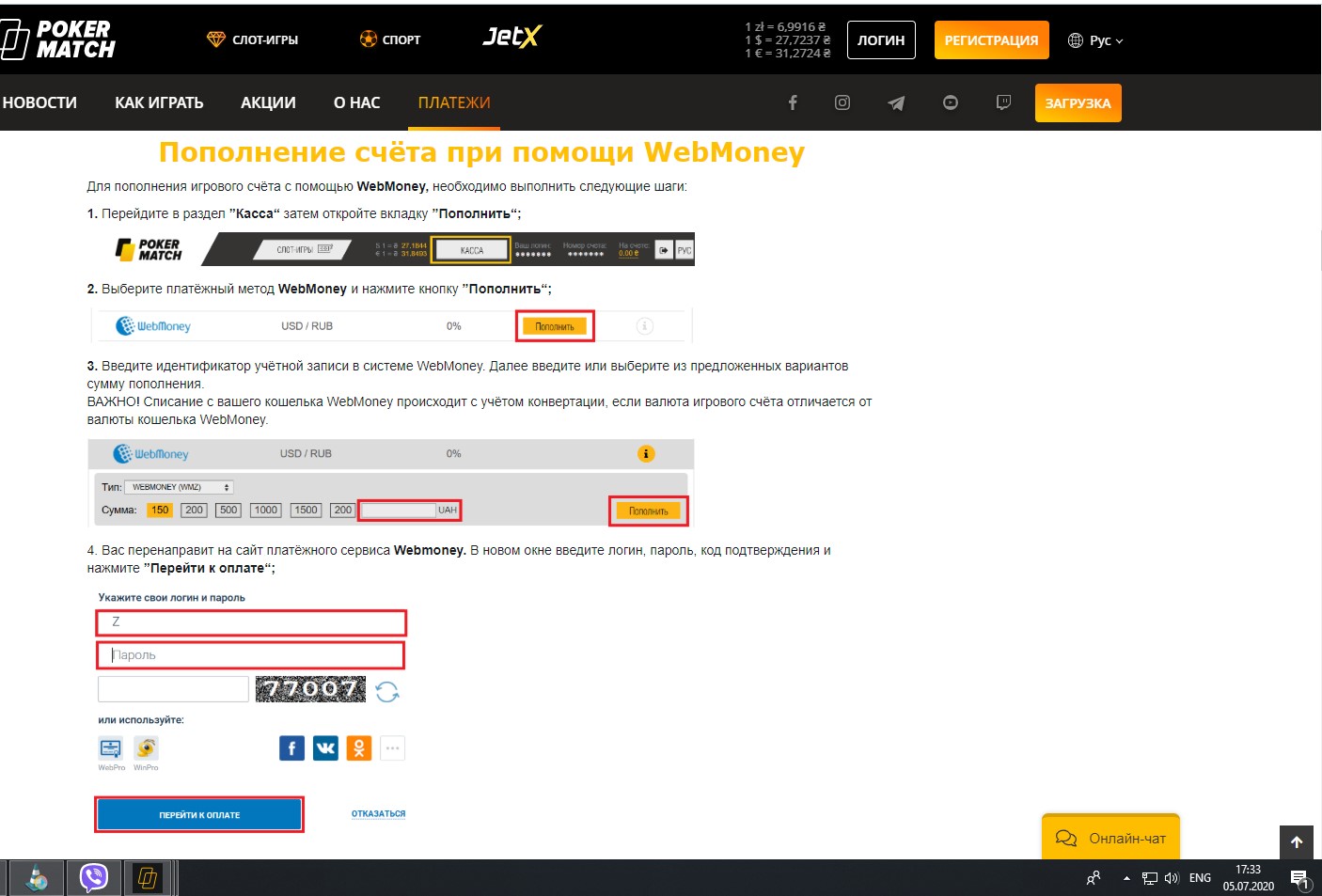Click the captcha code input field
The height and width of the screenshot is (896, 1322).
[x=173, y=689]
